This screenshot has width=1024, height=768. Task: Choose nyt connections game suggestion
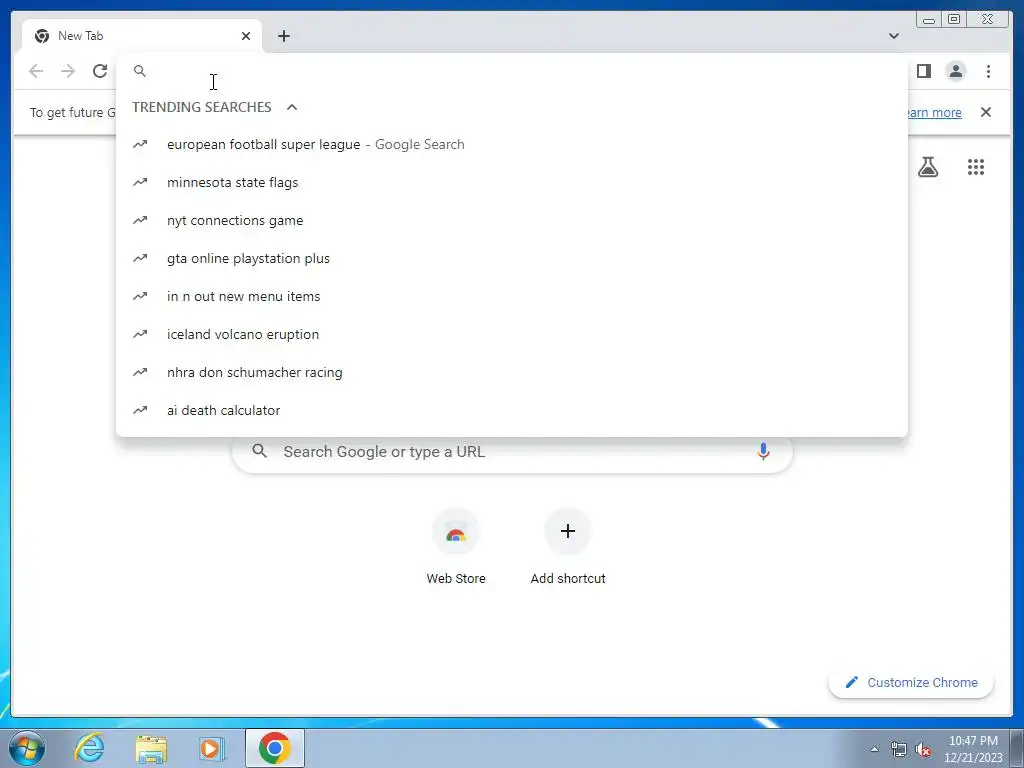point(511,220)
